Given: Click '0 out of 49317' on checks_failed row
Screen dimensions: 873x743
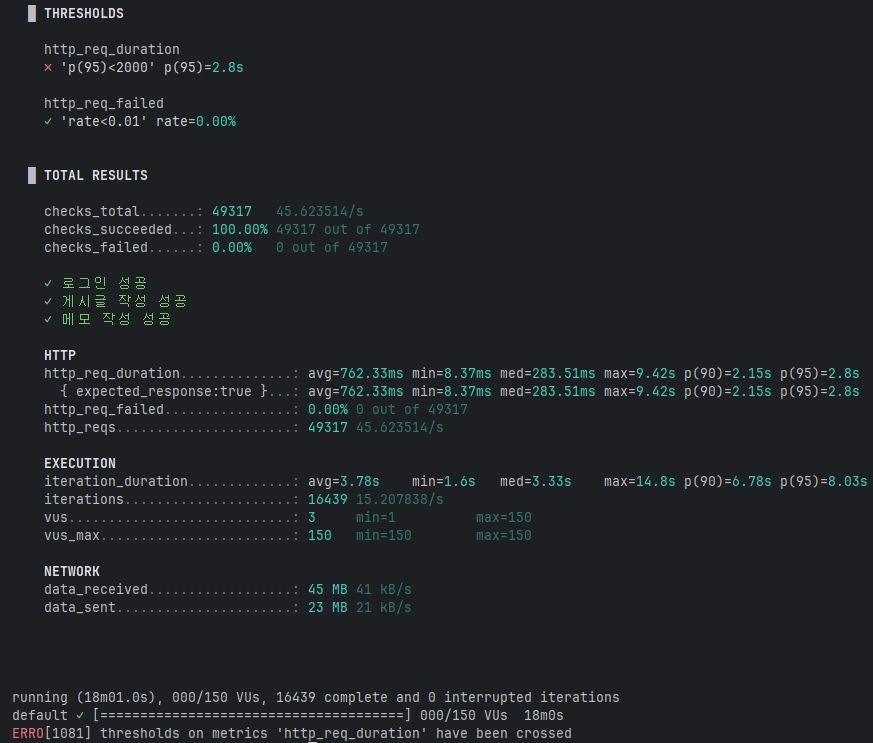Looking at the screenshot, I should coord(332,247).
